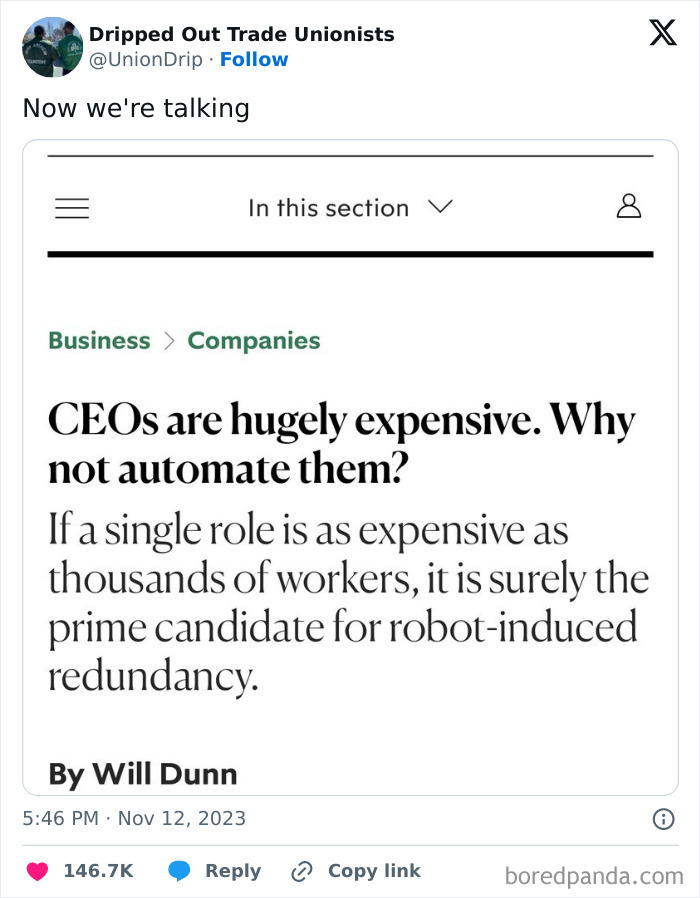
Task: Click the account person icon
Action: pos(628,206)
